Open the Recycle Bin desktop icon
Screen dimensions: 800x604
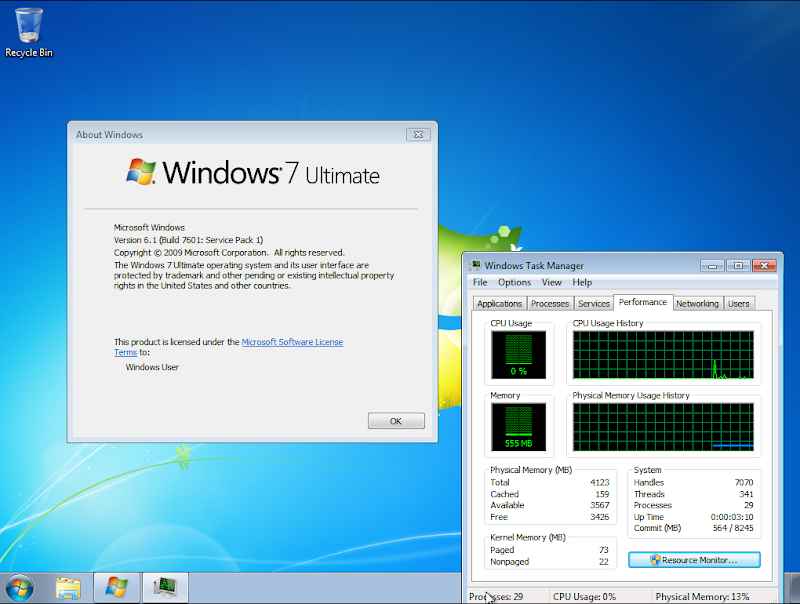(x=29, y=32)
